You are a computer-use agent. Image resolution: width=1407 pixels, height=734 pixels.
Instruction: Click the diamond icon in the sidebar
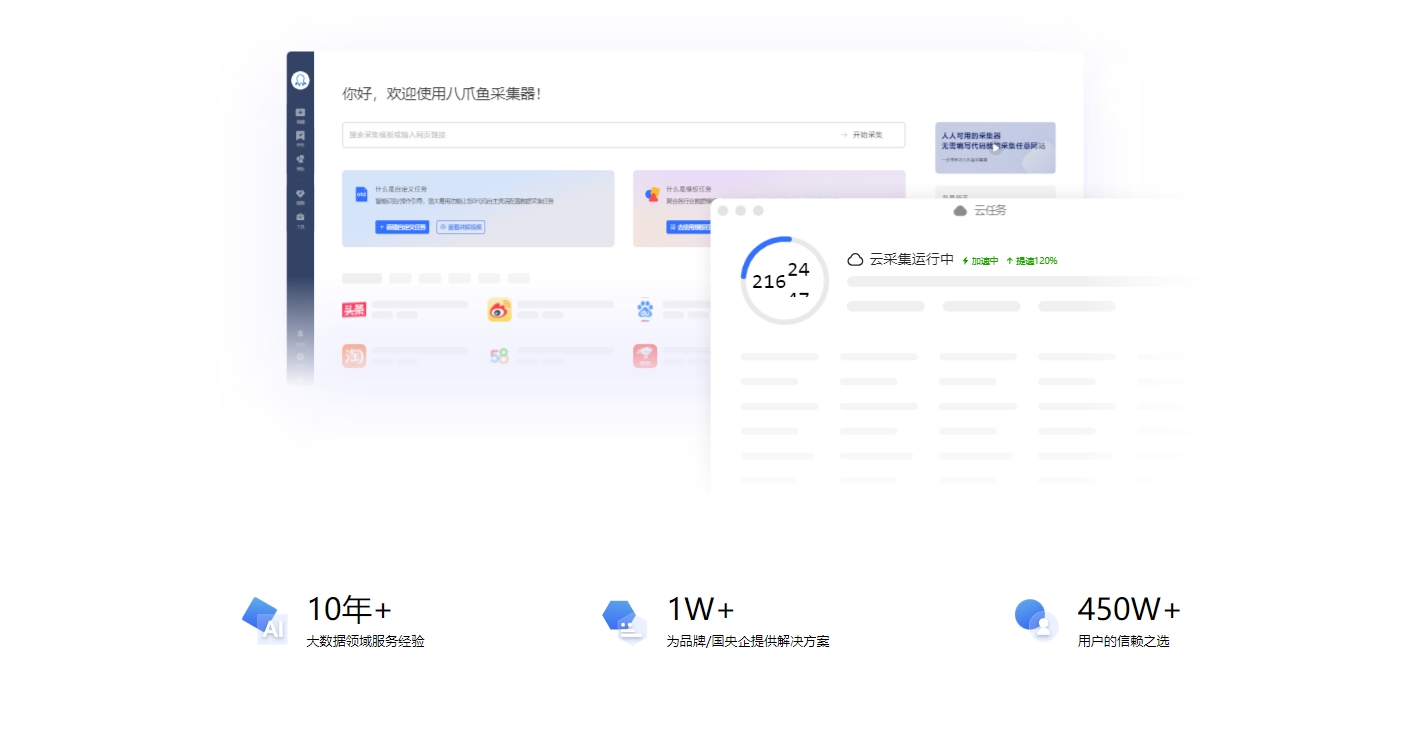[300, 194]
